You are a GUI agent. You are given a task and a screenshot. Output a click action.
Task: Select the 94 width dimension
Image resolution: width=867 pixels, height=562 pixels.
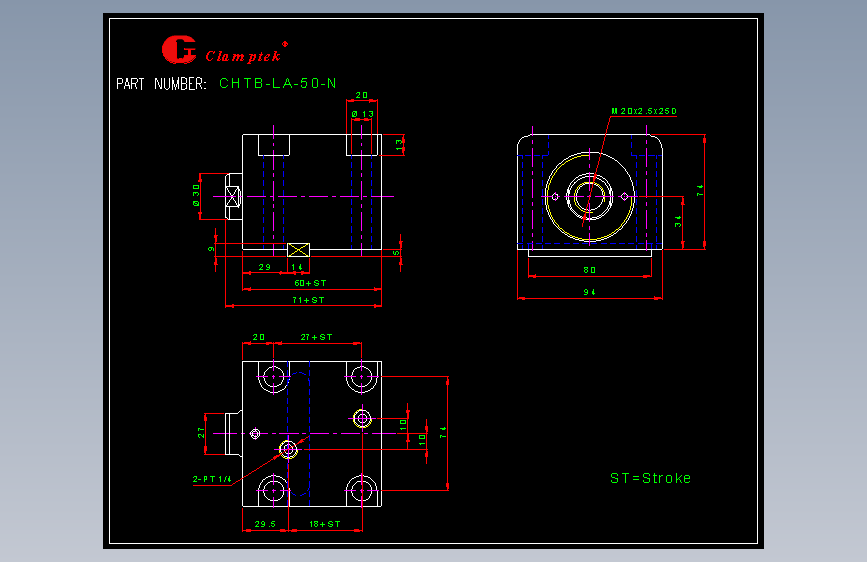point(589,292)
